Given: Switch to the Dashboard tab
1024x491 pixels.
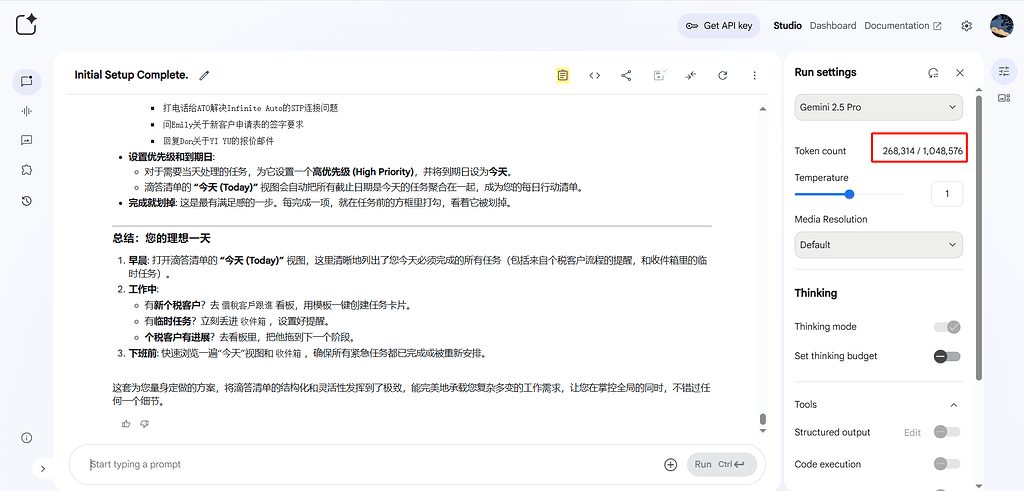Looking at the screenshot, I should click(833, 26).
